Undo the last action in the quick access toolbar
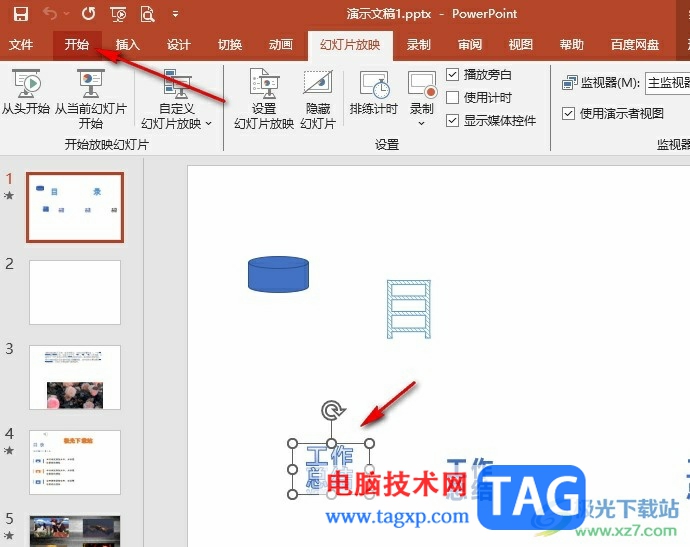This screenshot has height=547, width=690. click(50, 14)
